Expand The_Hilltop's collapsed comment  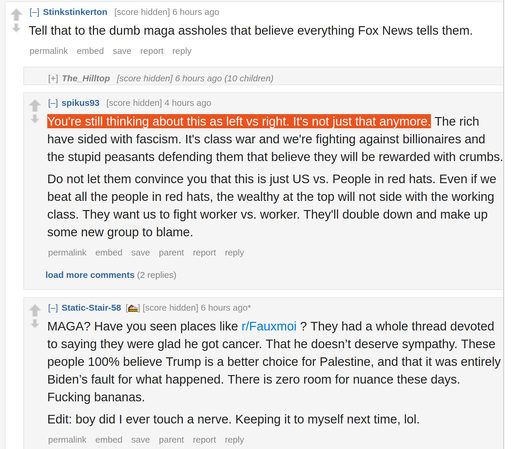point(53,78)
